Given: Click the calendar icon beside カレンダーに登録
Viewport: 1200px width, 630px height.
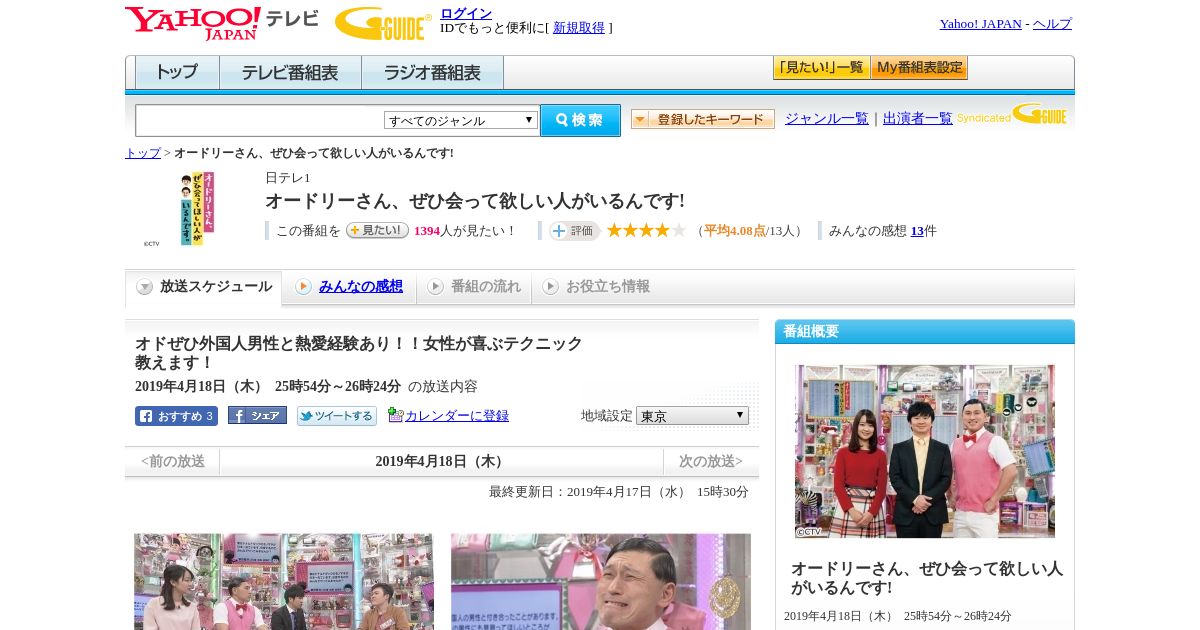Looking at the screenshot, I should (395, 415).
